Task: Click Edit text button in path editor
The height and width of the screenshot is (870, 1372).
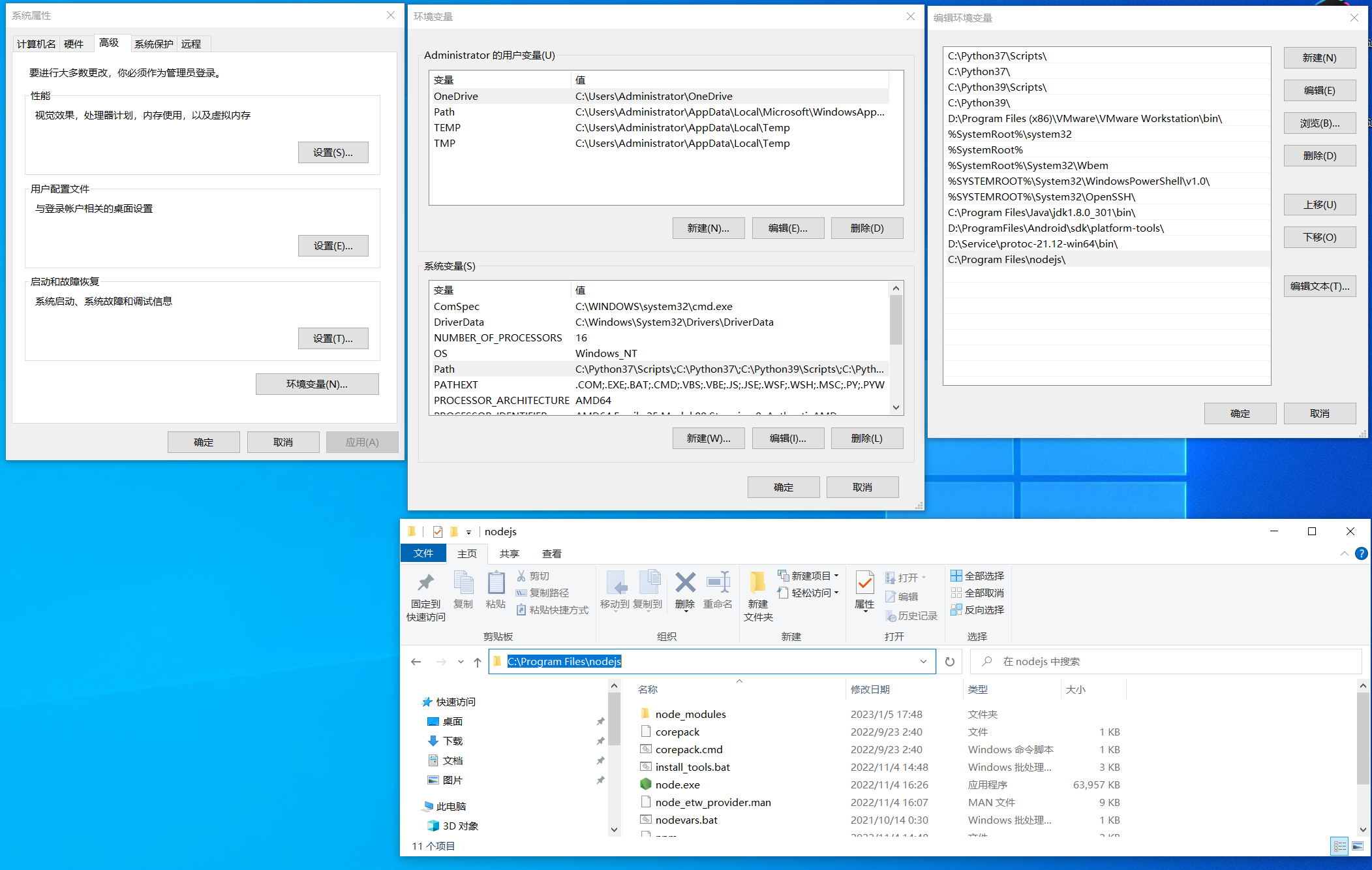Action: (1320, 286)
